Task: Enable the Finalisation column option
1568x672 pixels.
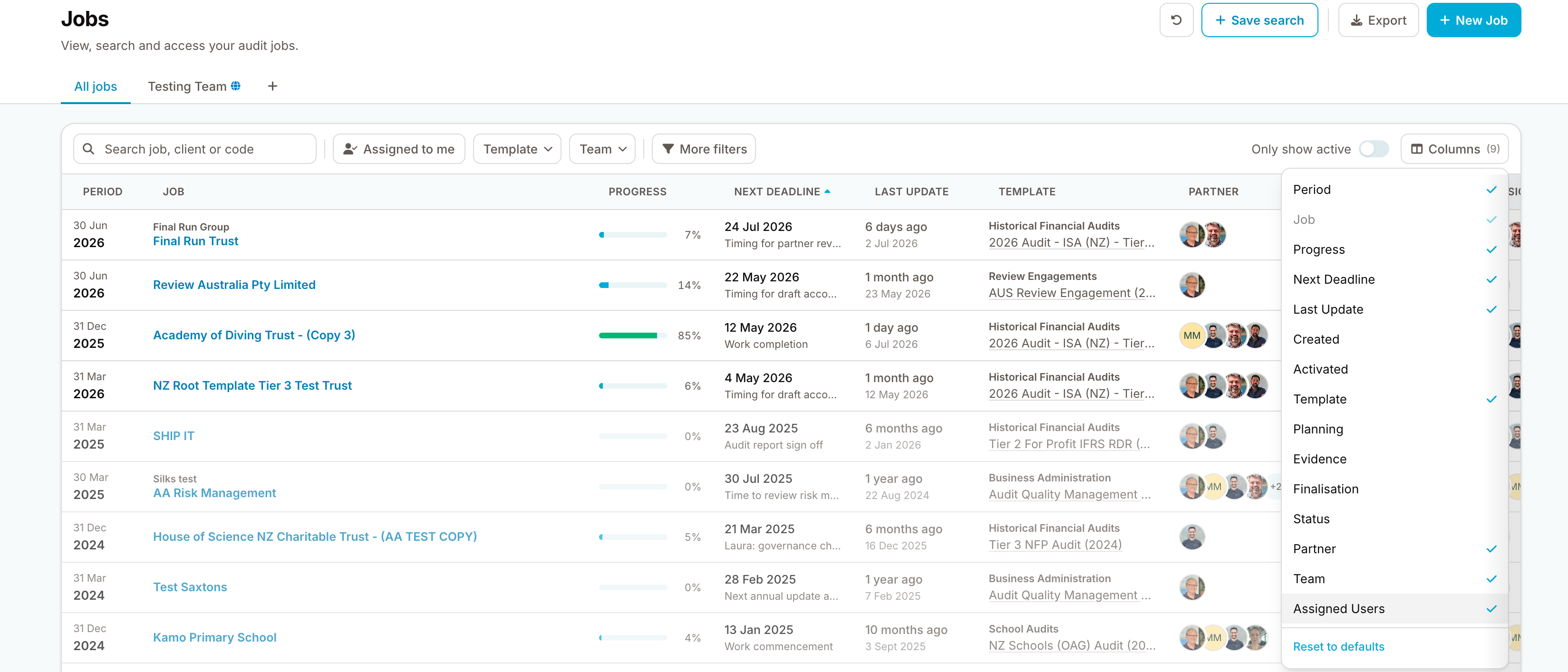Action: tap(1394, 489)
